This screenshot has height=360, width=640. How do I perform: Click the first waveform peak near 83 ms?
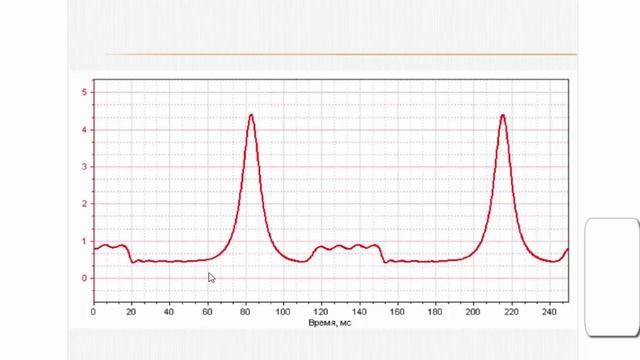(x=251, y=116)
